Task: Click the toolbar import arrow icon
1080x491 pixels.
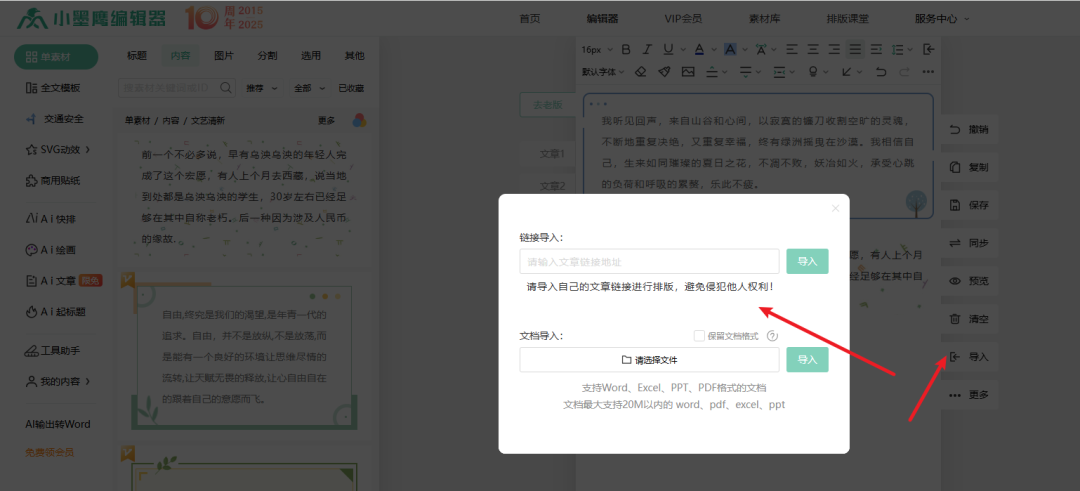Action: coord(928,50)
